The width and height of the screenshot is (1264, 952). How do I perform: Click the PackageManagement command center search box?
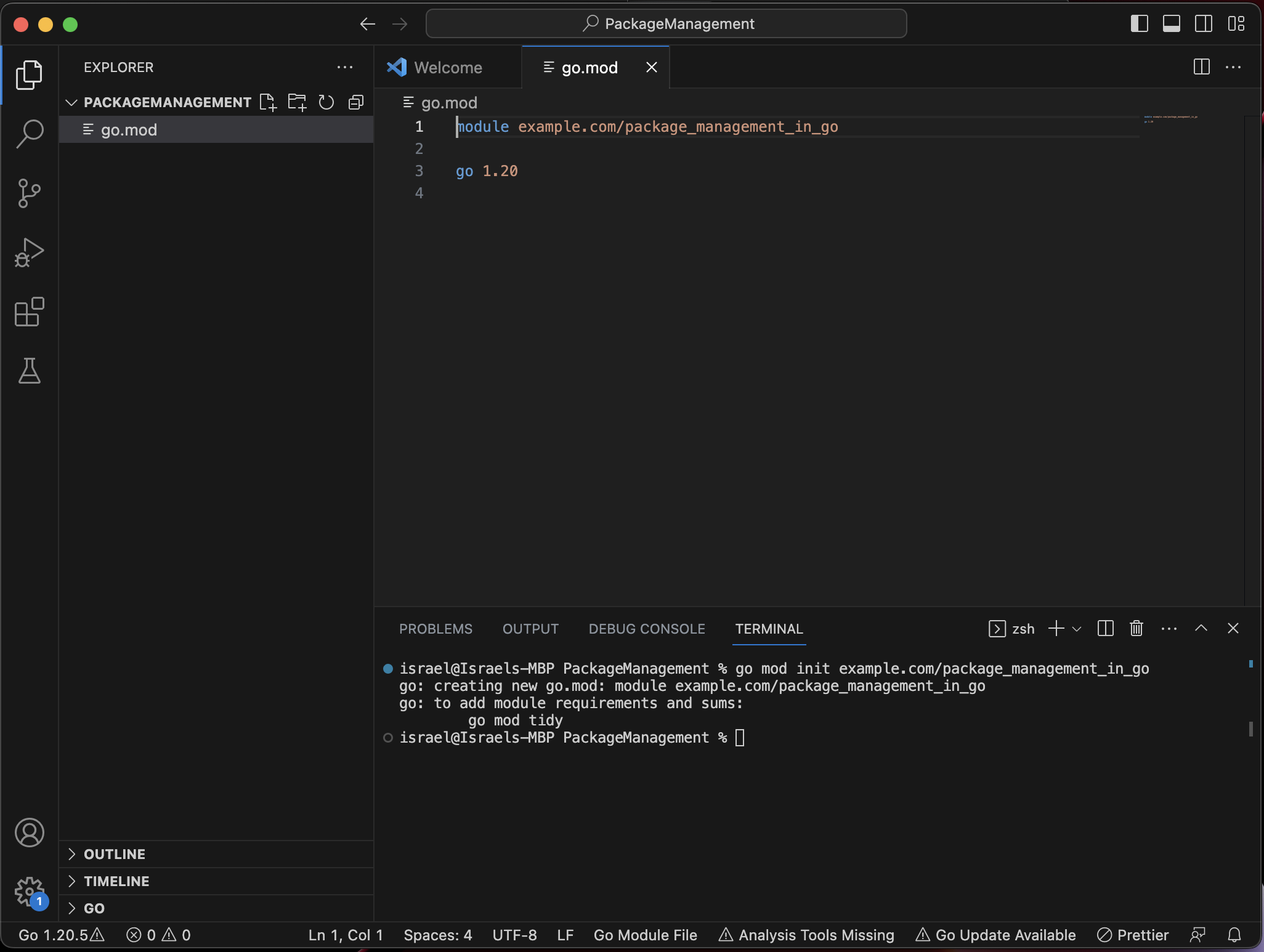pos(666,24)
